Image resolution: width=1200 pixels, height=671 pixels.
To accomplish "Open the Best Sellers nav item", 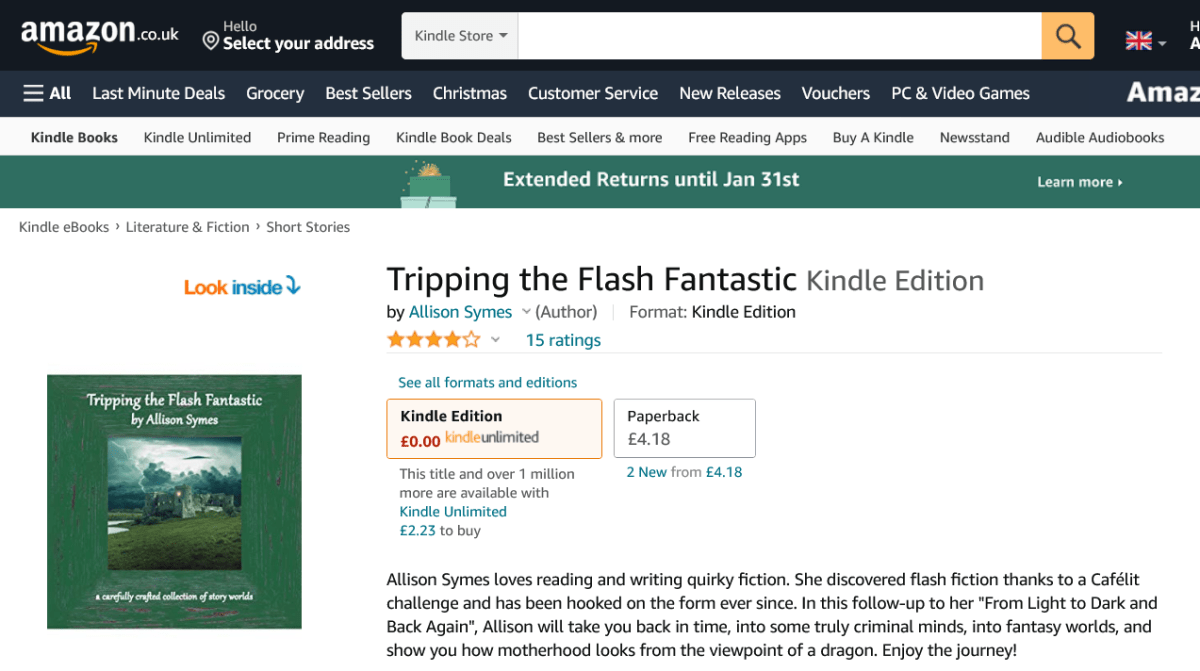I will (368, 93).
